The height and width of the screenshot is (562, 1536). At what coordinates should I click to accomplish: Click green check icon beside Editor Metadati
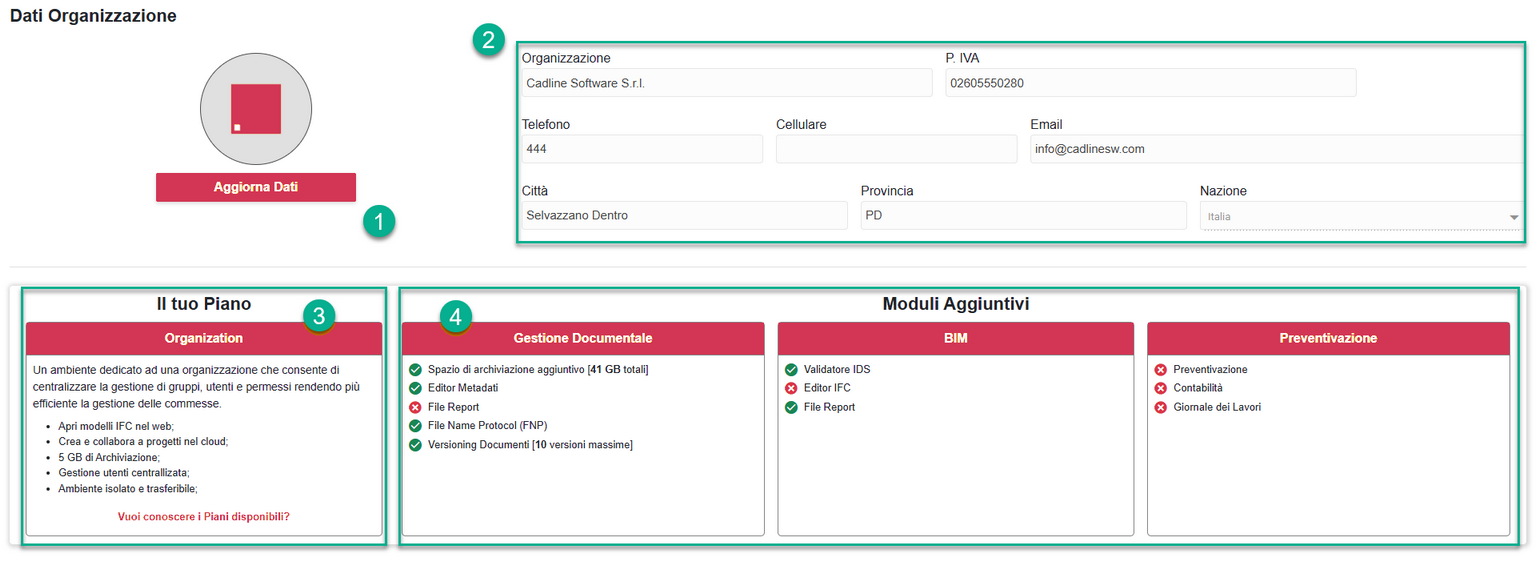[415, 388]
